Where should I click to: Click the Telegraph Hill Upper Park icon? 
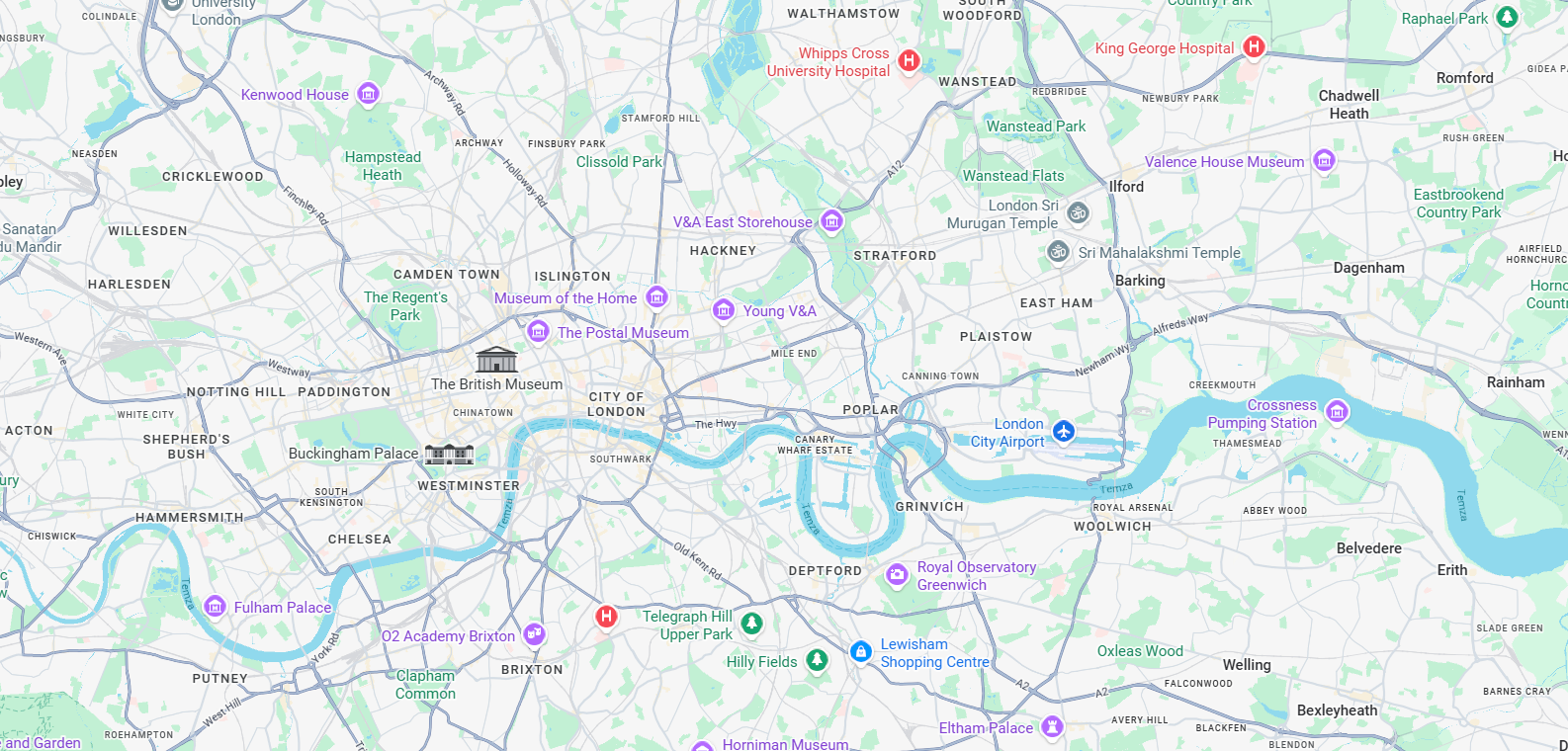[x=752, y=624]
